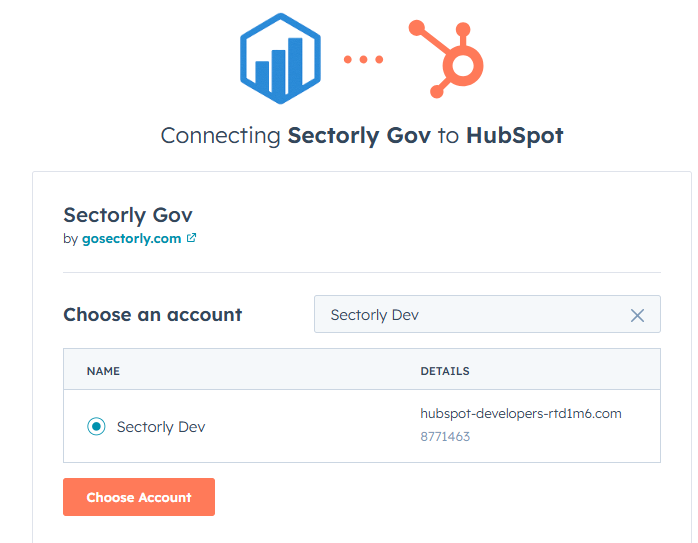Focus the account search input field

point(470,315)
